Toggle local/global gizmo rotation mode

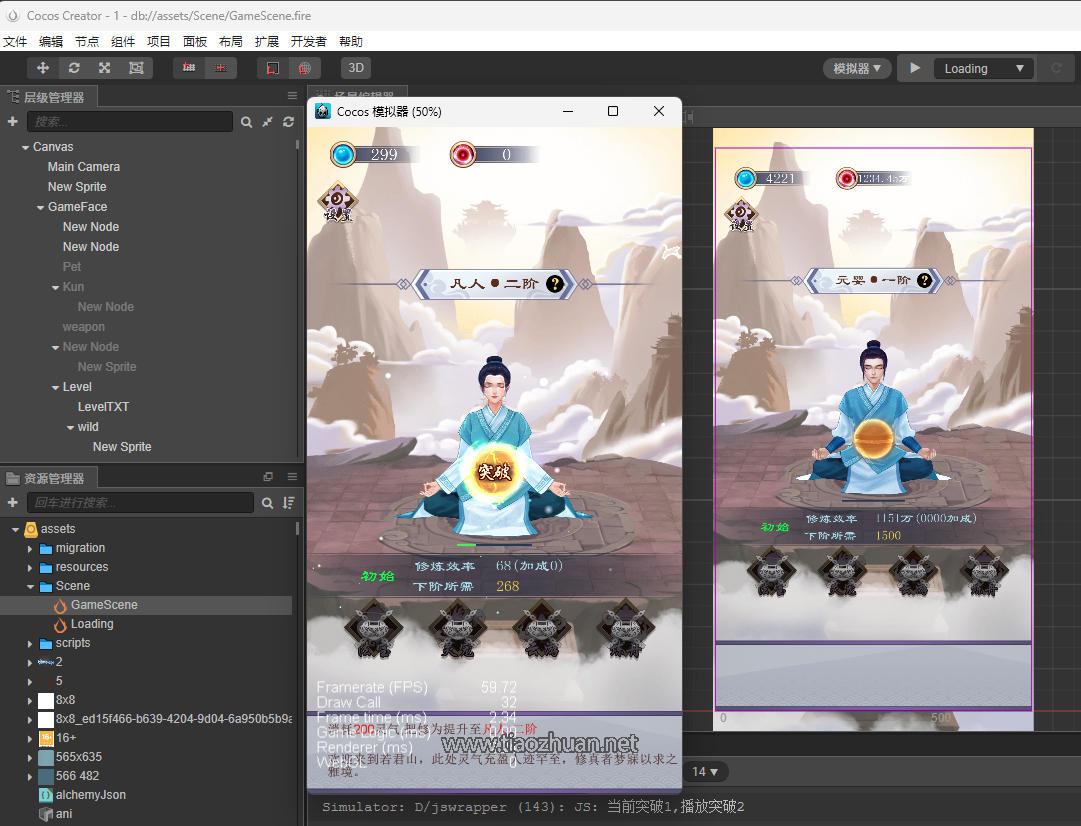(221, 68)
